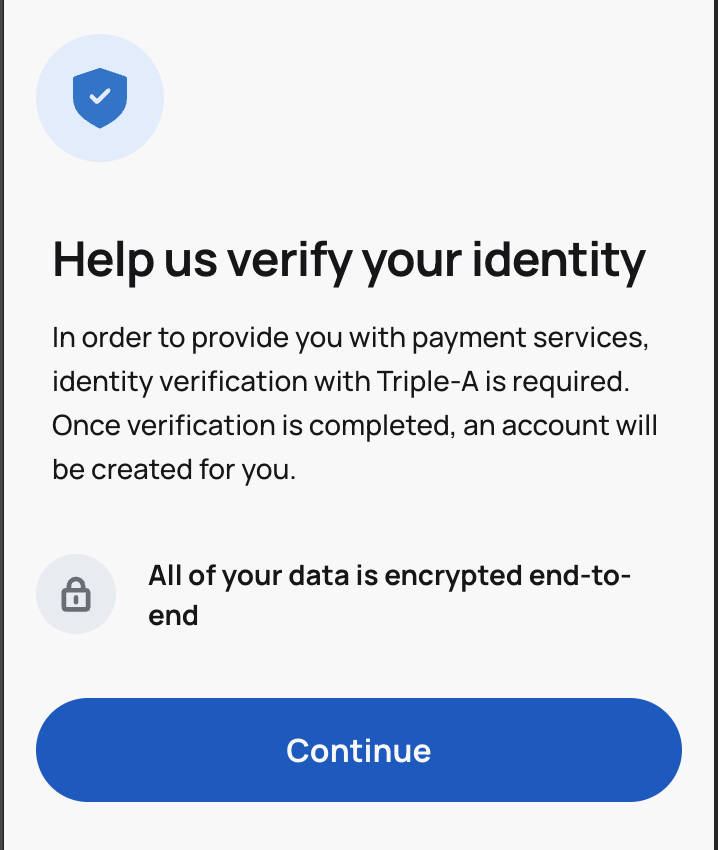Click the phrase "is required." in the paragraph
This screenshot has height=850, width=718.
click(x=557, y=383)
